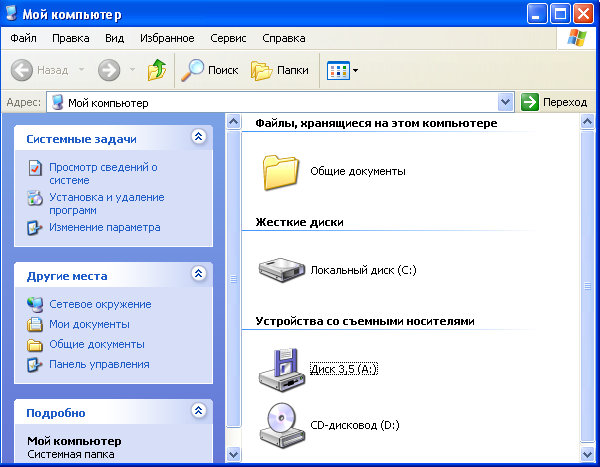600x467 pixels.
Task: Click the Сетевое окружение network icon
Action: coord(35,305)
